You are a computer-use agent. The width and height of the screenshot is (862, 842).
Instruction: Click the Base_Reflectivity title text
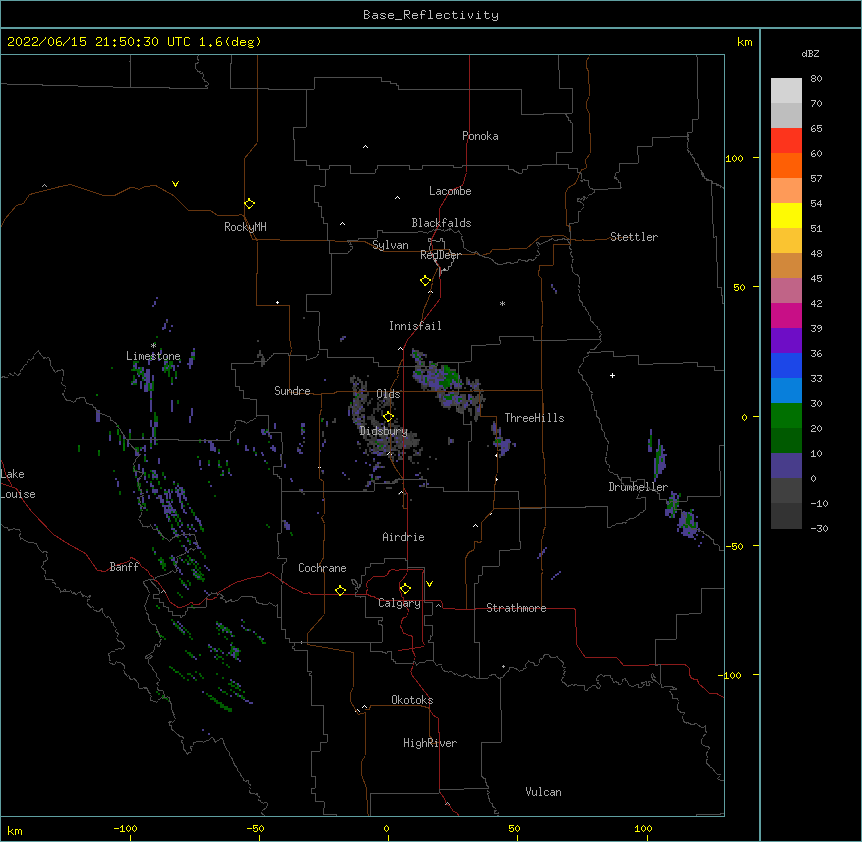[x=431, y=15]
